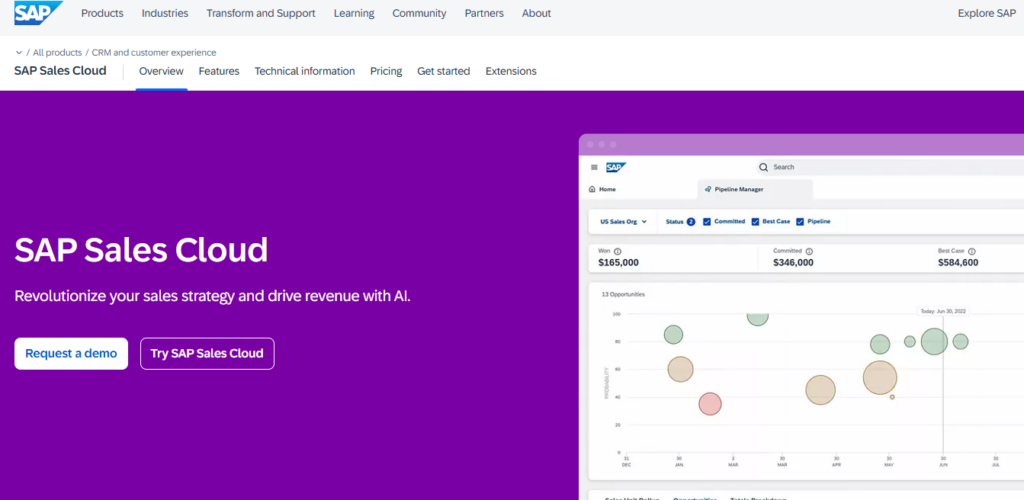
Task: Open Transform and Support menu
Action: [x=261, y=13]
